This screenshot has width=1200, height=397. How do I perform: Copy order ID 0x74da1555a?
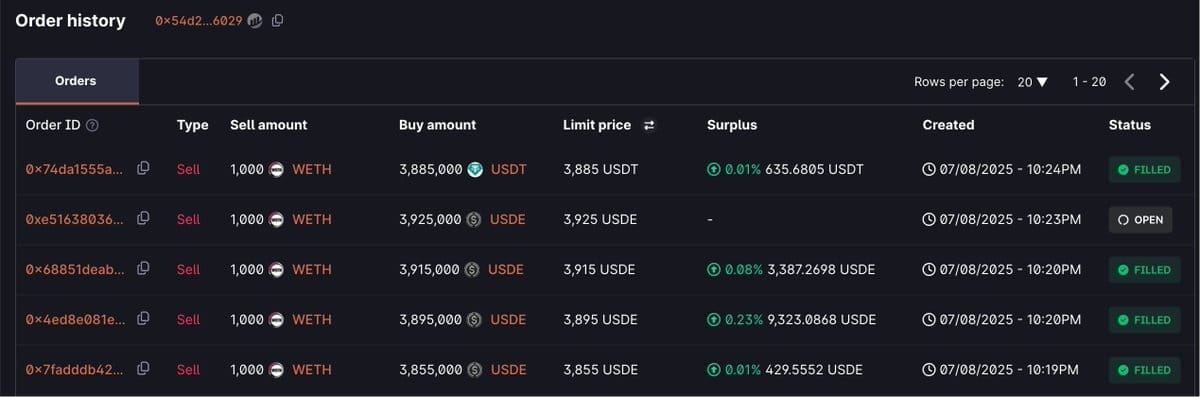click(143, 168)
